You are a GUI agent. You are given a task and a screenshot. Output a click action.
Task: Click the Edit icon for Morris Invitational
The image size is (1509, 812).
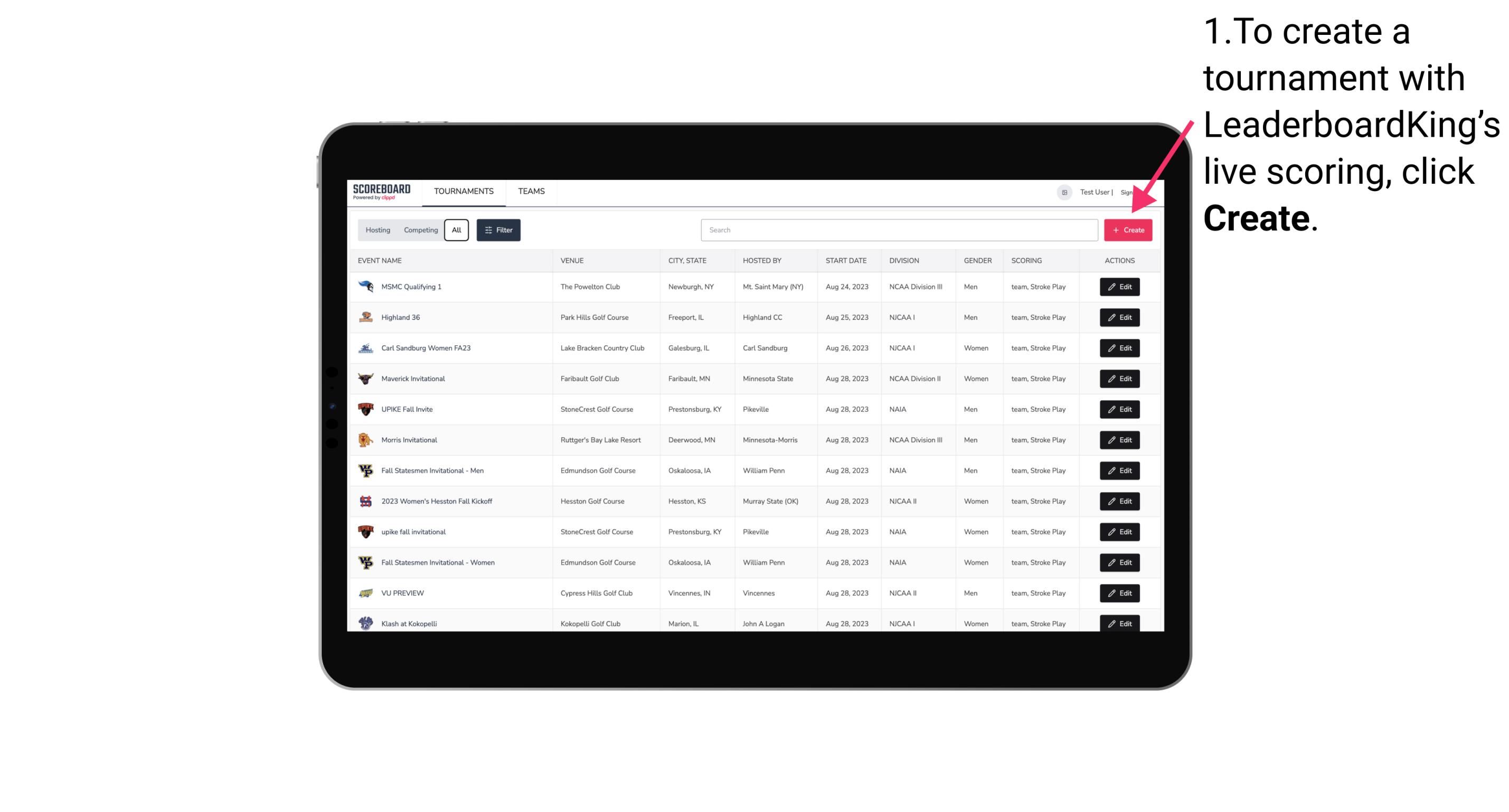(1119, 440)
